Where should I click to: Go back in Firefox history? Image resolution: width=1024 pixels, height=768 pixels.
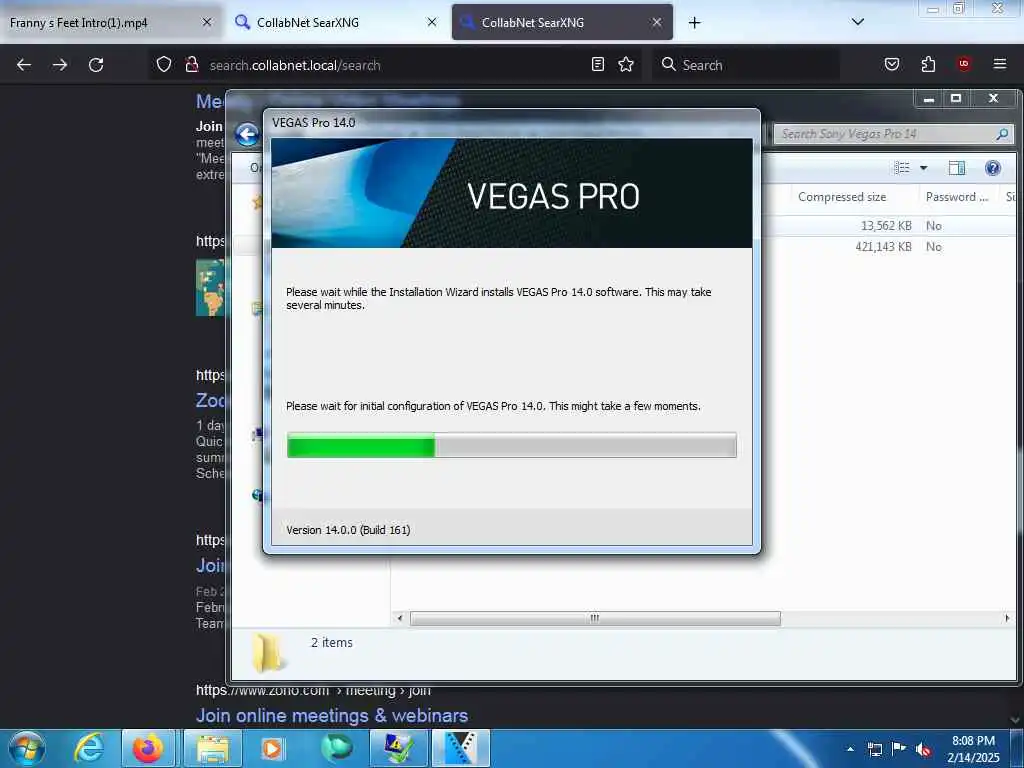(x=24, y=65)
